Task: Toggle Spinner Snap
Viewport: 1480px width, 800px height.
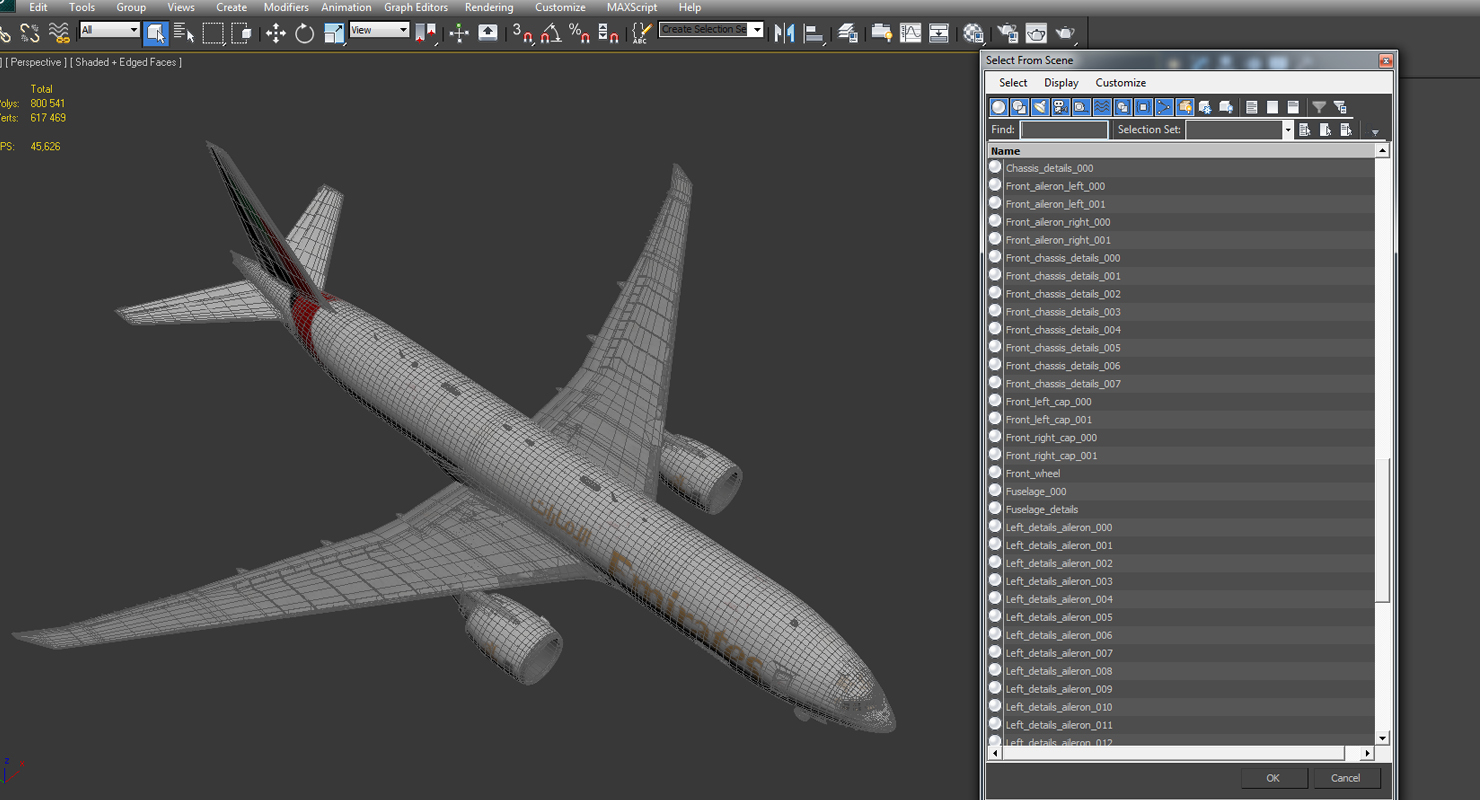Action: point(608,33)
